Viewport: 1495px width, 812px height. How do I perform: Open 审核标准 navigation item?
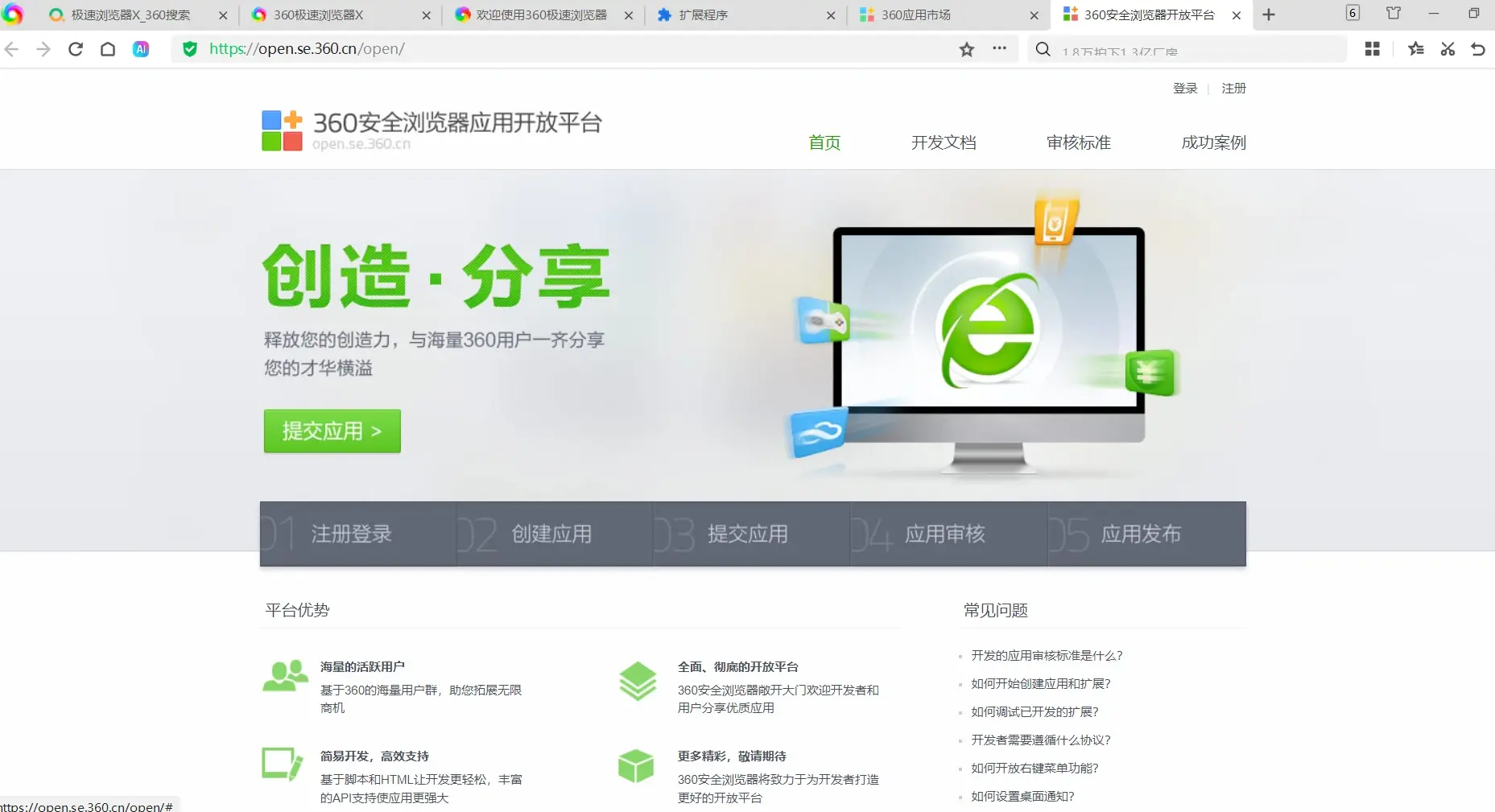click(x=1079, y=142)
